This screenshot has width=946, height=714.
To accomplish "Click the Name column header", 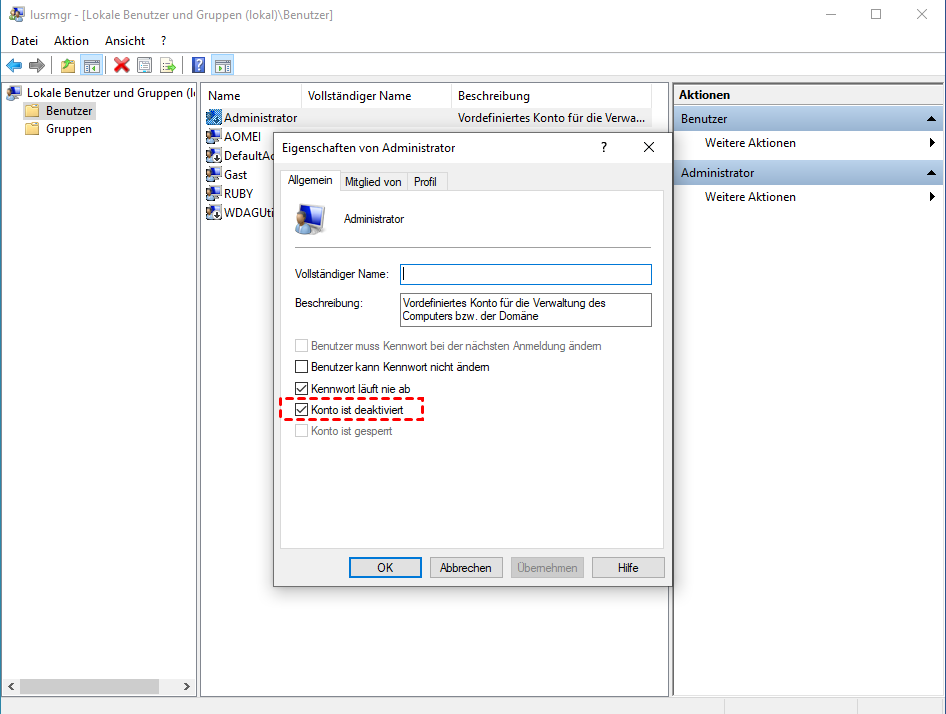I will [252, 96].
